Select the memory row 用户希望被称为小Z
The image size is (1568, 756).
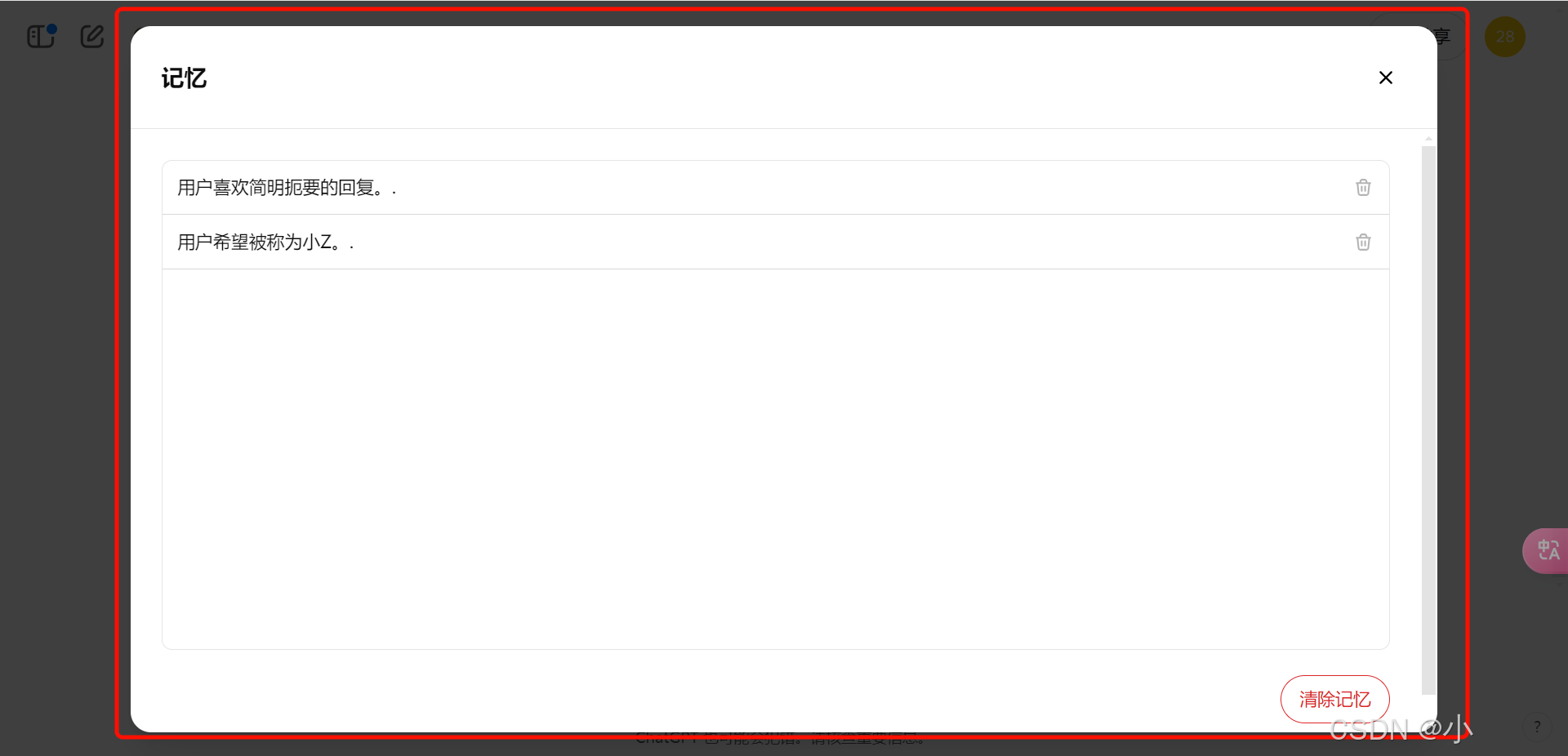pyautogui.click(x=776, y=242)
